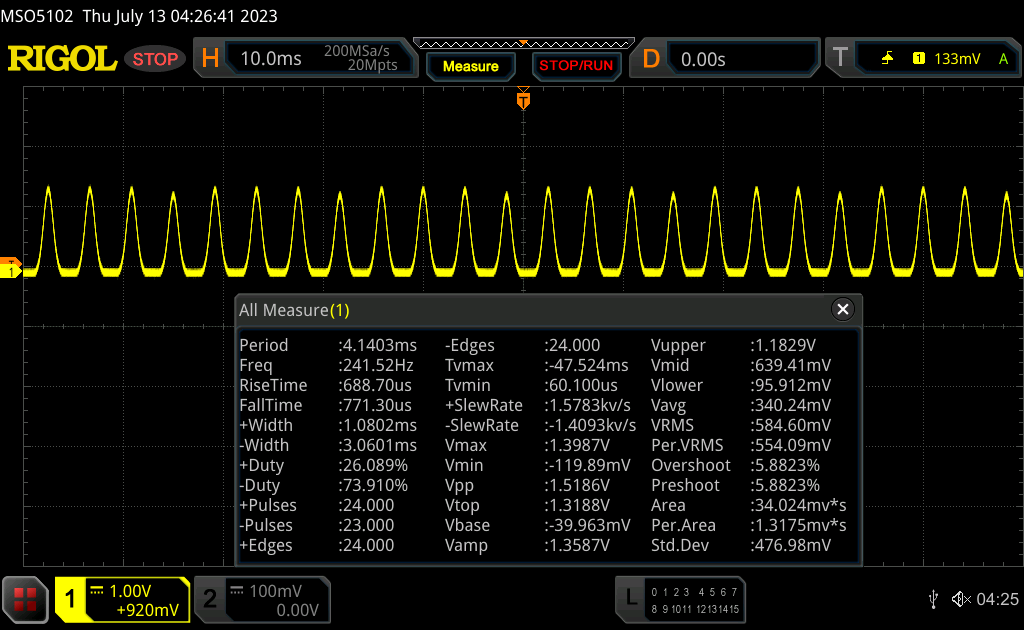This screenshot has width=1024, height=630.
Task: Select the Vtop 1.3188V measurement
Action: [528, 505]
